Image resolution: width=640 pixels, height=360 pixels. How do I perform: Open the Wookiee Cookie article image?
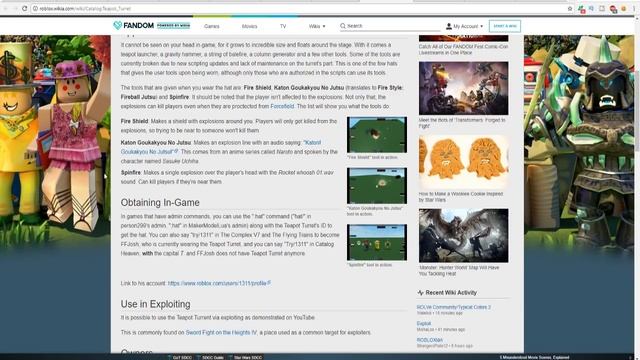pyautogui.click(x=464, y=162)
